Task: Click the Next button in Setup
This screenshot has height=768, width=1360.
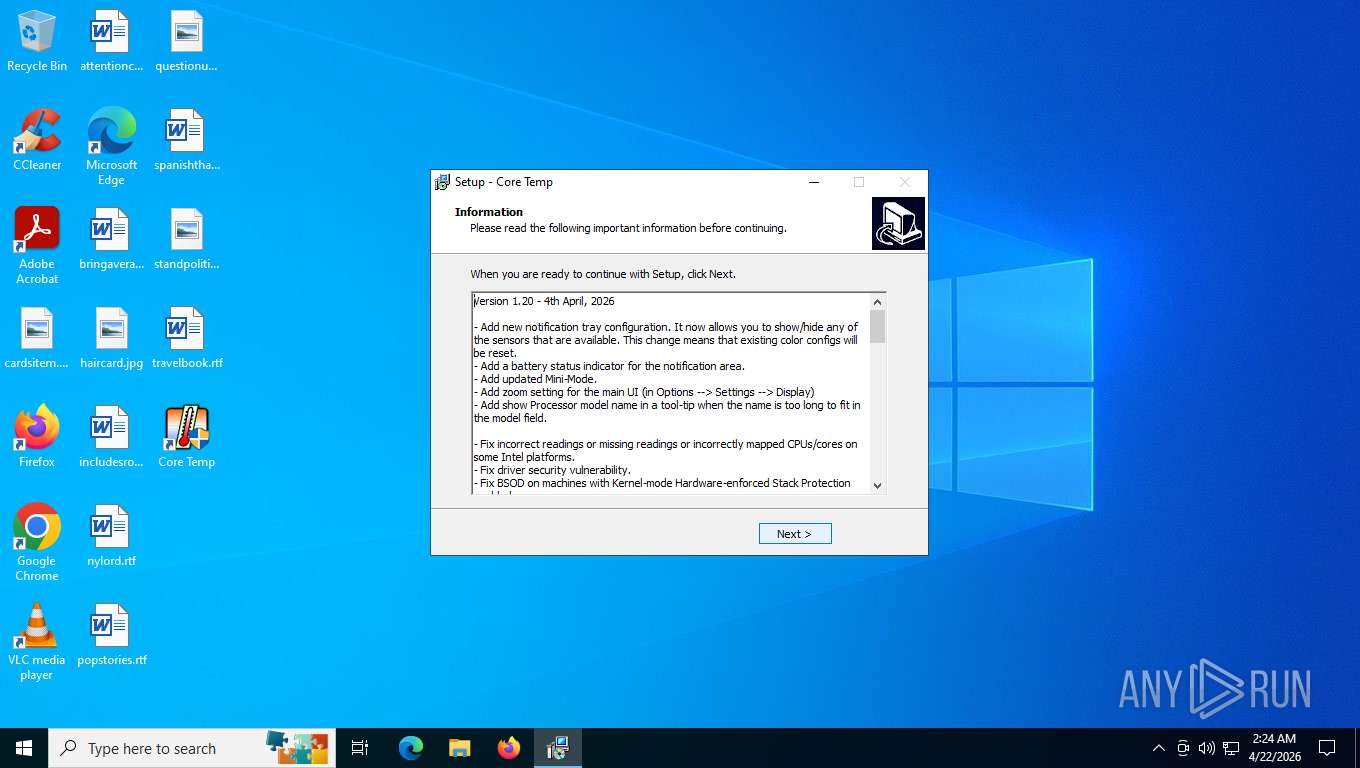Action: click(795, 534)
